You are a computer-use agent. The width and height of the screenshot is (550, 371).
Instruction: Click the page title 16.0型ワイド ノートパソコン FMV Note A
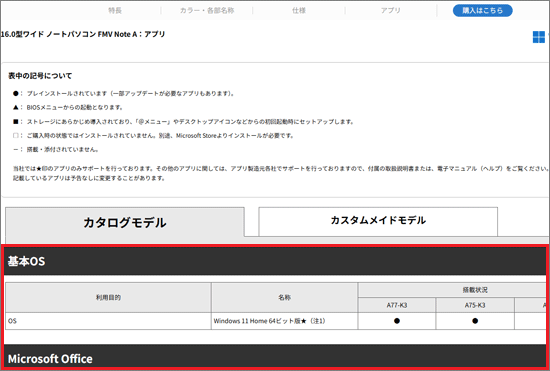click(x=83, y=34)
